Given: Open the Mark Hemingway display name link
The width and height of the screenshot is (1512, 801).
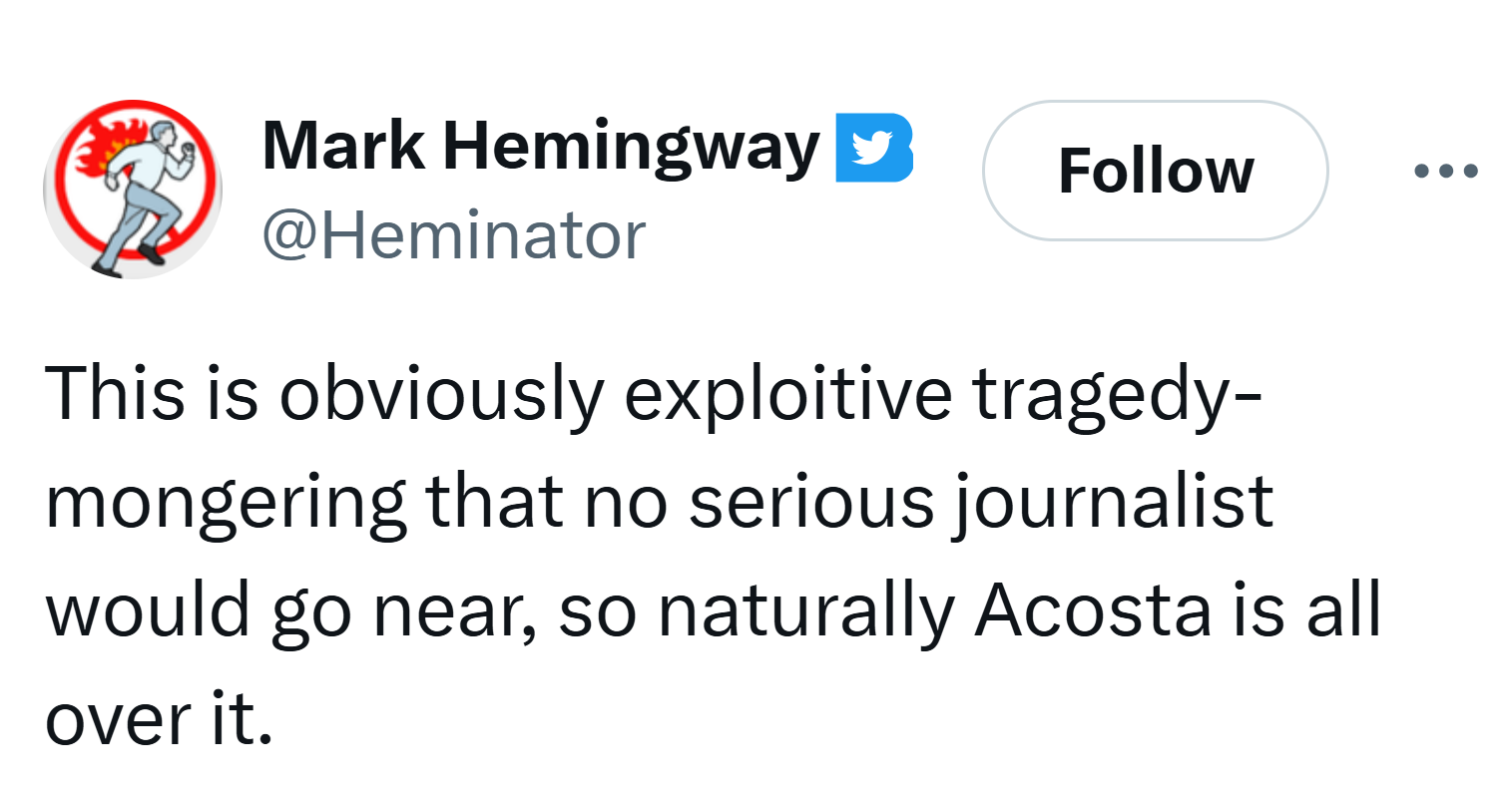Looking at the screenshot, I should tap(540, 146).
